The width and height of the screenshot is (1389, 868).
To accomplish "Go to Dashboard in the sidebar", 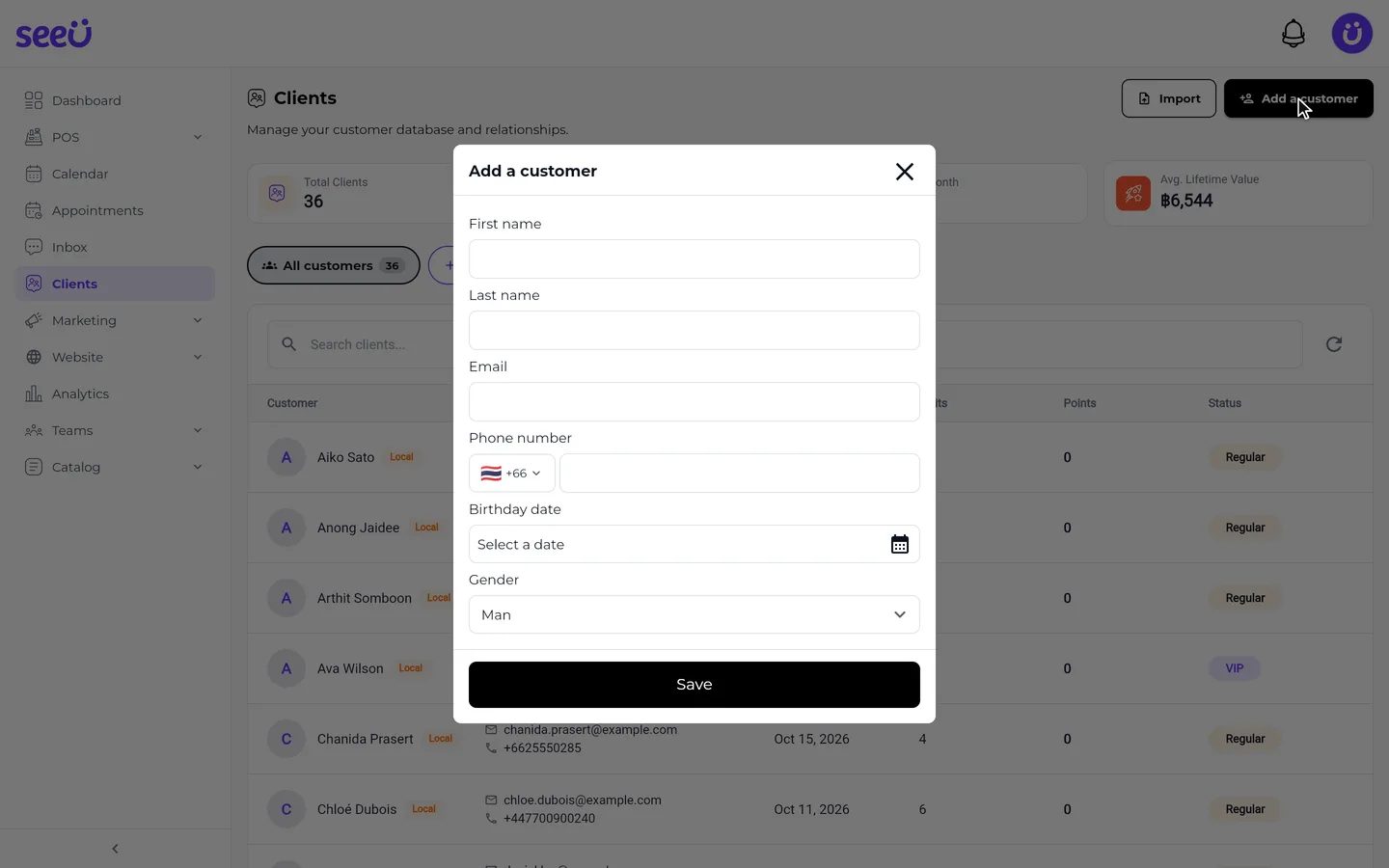I will coord(115,100).
